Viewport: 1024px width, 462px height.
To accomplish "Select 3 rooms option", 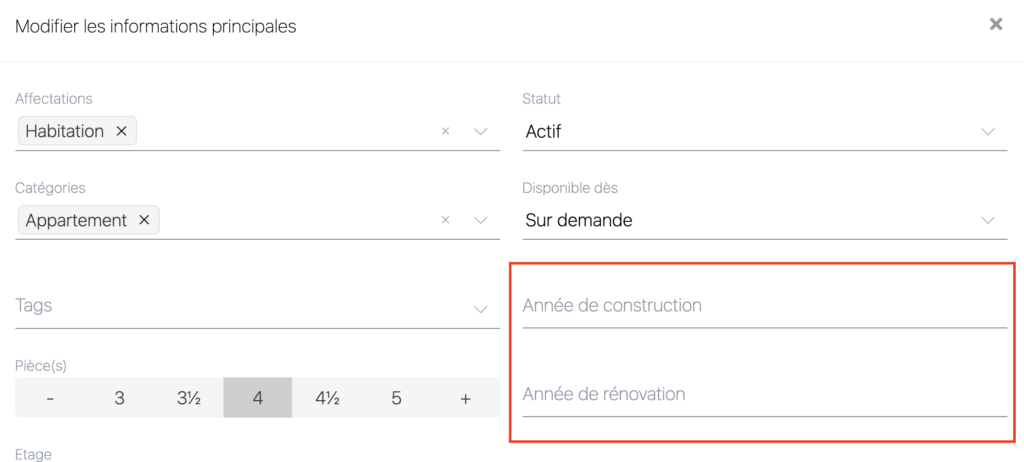I will point(119,398).
